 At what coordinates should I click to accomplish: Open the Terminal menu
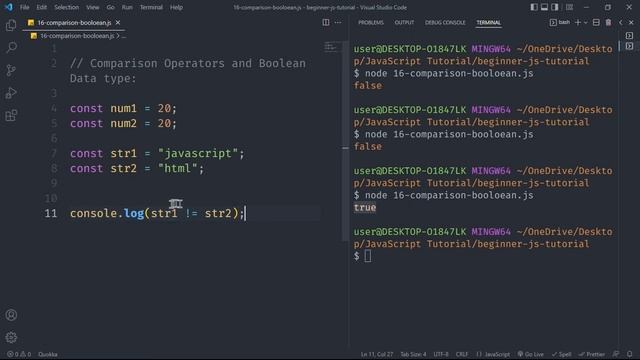pos(151,7)
